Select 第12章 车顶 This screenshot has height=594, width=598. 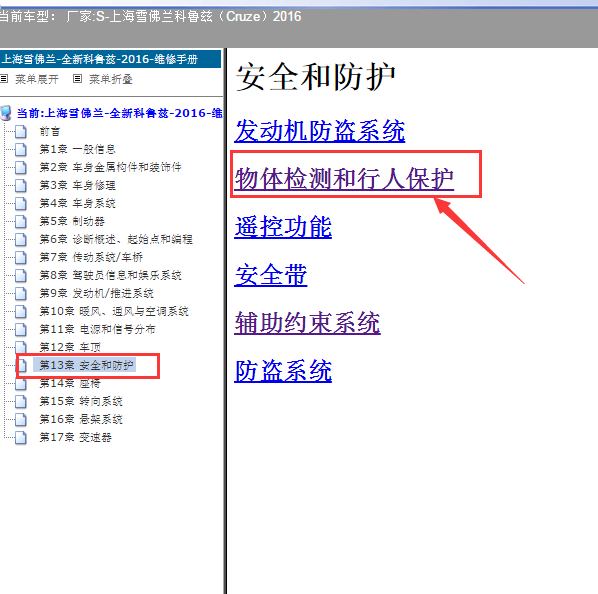click(70, 347)
